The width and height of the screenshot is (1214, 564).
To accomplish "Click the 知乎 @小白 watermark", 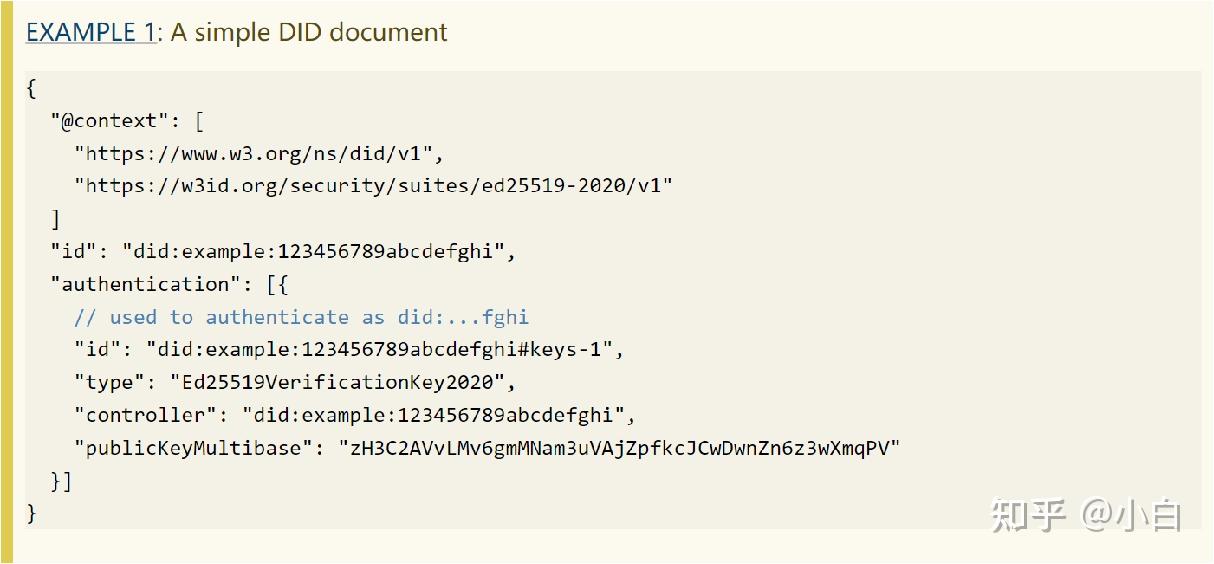I will (x=1087, y=514).
